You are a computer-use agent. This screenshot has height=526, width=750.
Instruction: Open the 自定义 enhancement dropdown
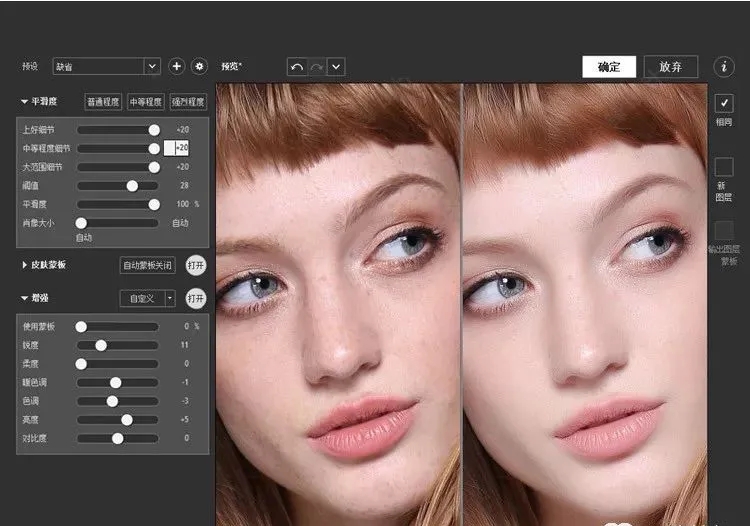[x=147, y=299]
